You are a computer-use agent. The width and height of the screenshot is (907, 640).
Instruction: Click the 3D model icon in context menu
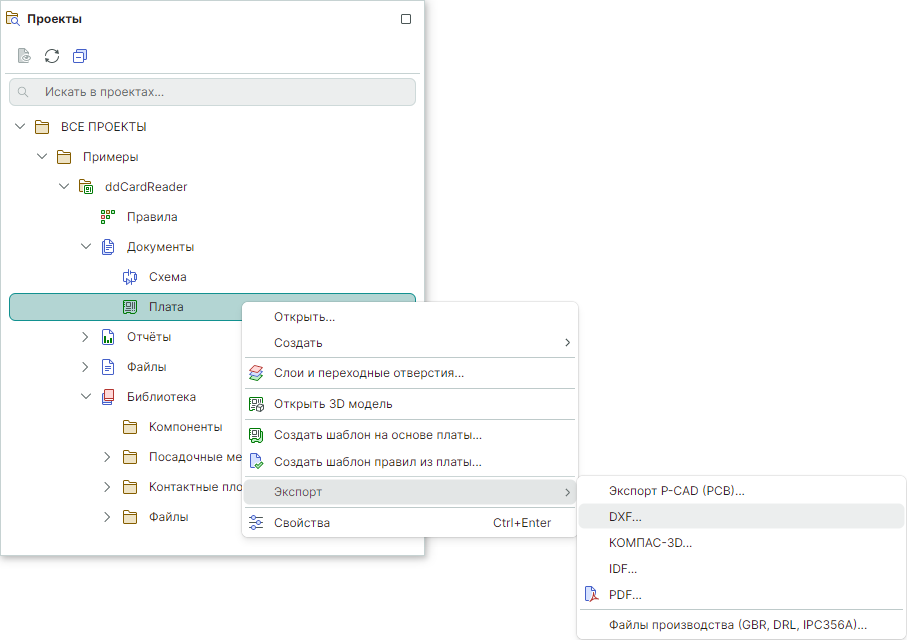[256, 404]
